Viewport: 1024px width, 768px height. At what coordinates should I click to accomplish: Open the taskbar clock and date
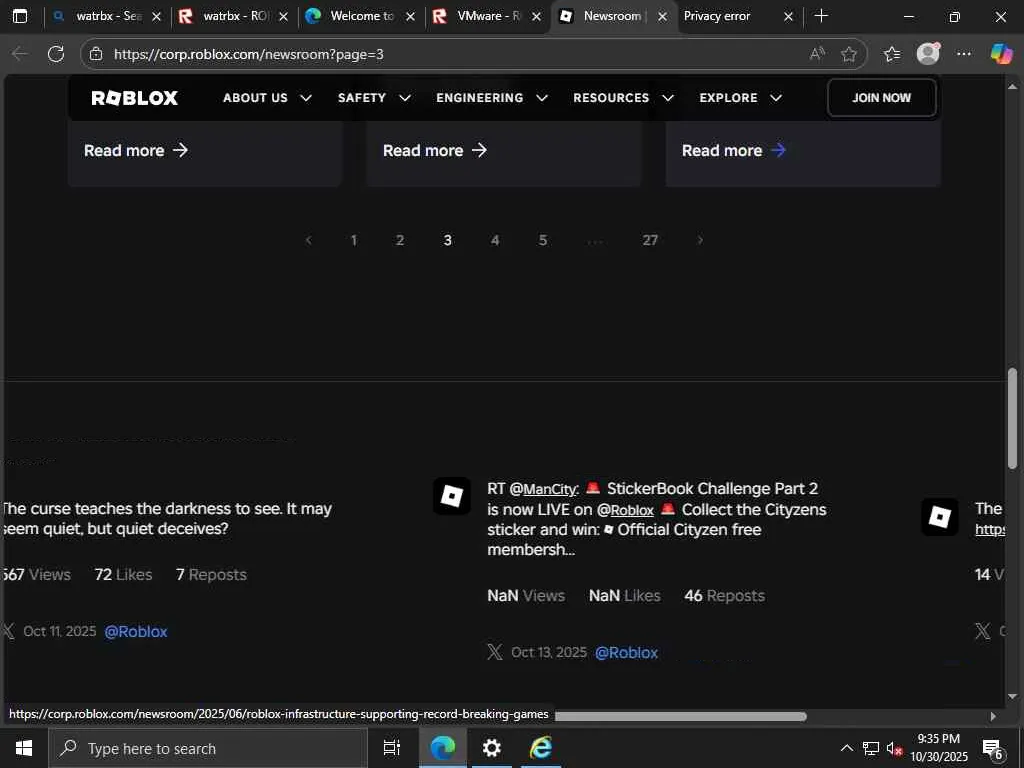tap(938, 748)
